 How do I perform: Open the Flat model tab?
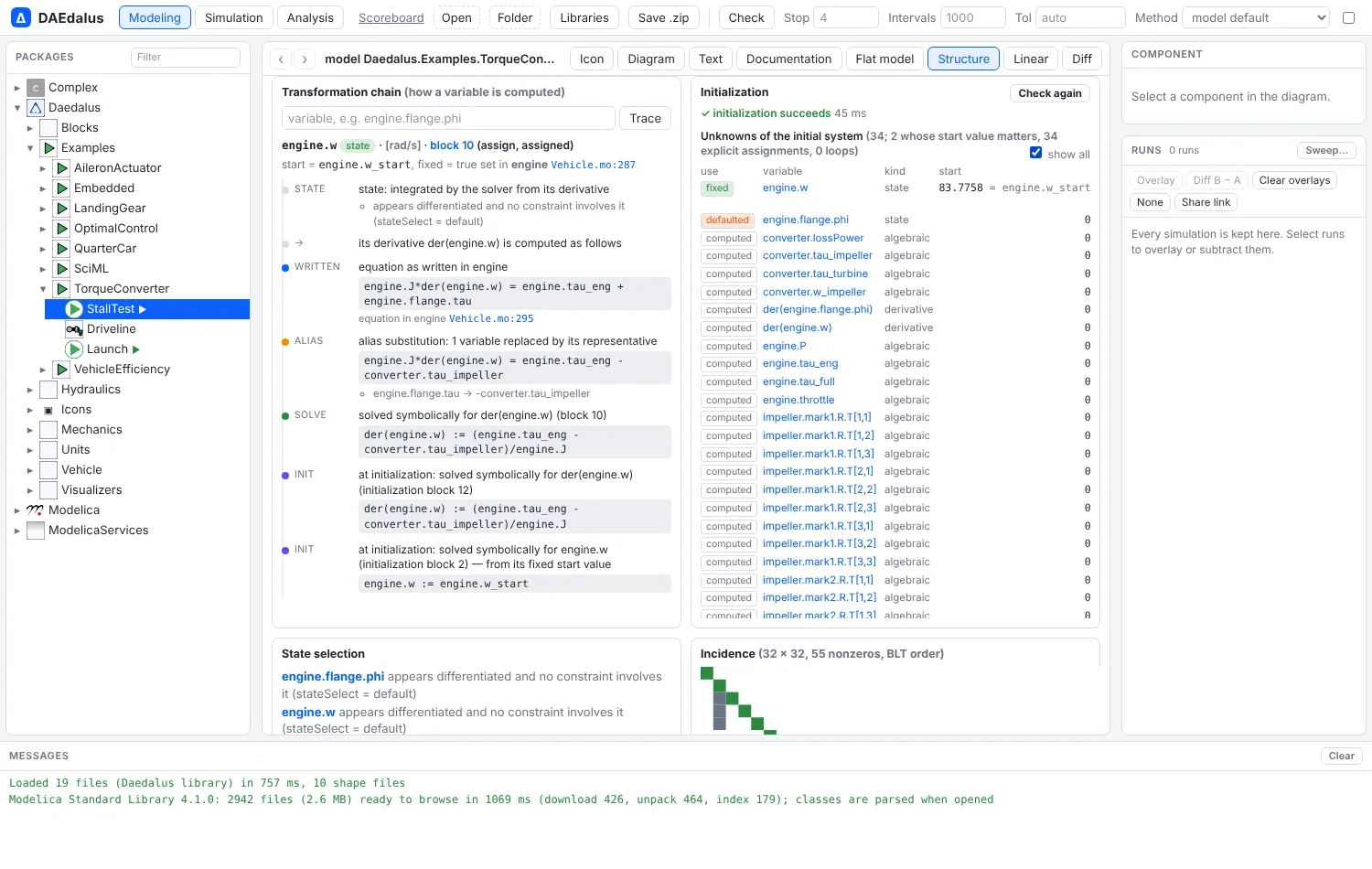tap(884, 59)
